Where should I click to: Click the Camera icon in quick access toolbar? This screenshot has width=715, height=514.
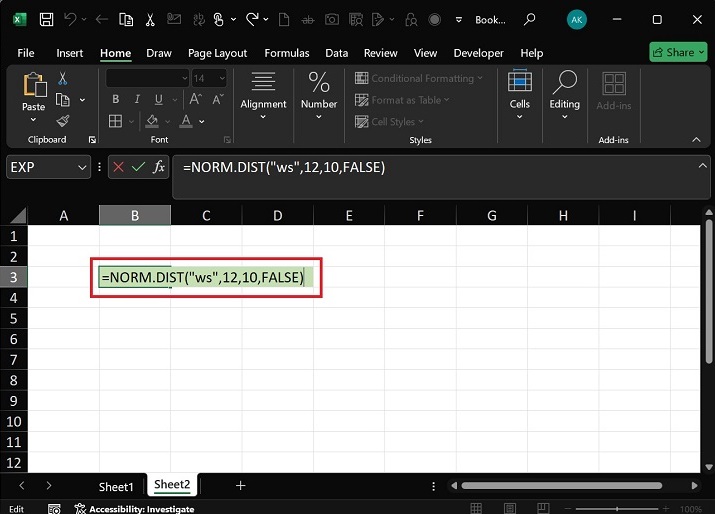332,20
